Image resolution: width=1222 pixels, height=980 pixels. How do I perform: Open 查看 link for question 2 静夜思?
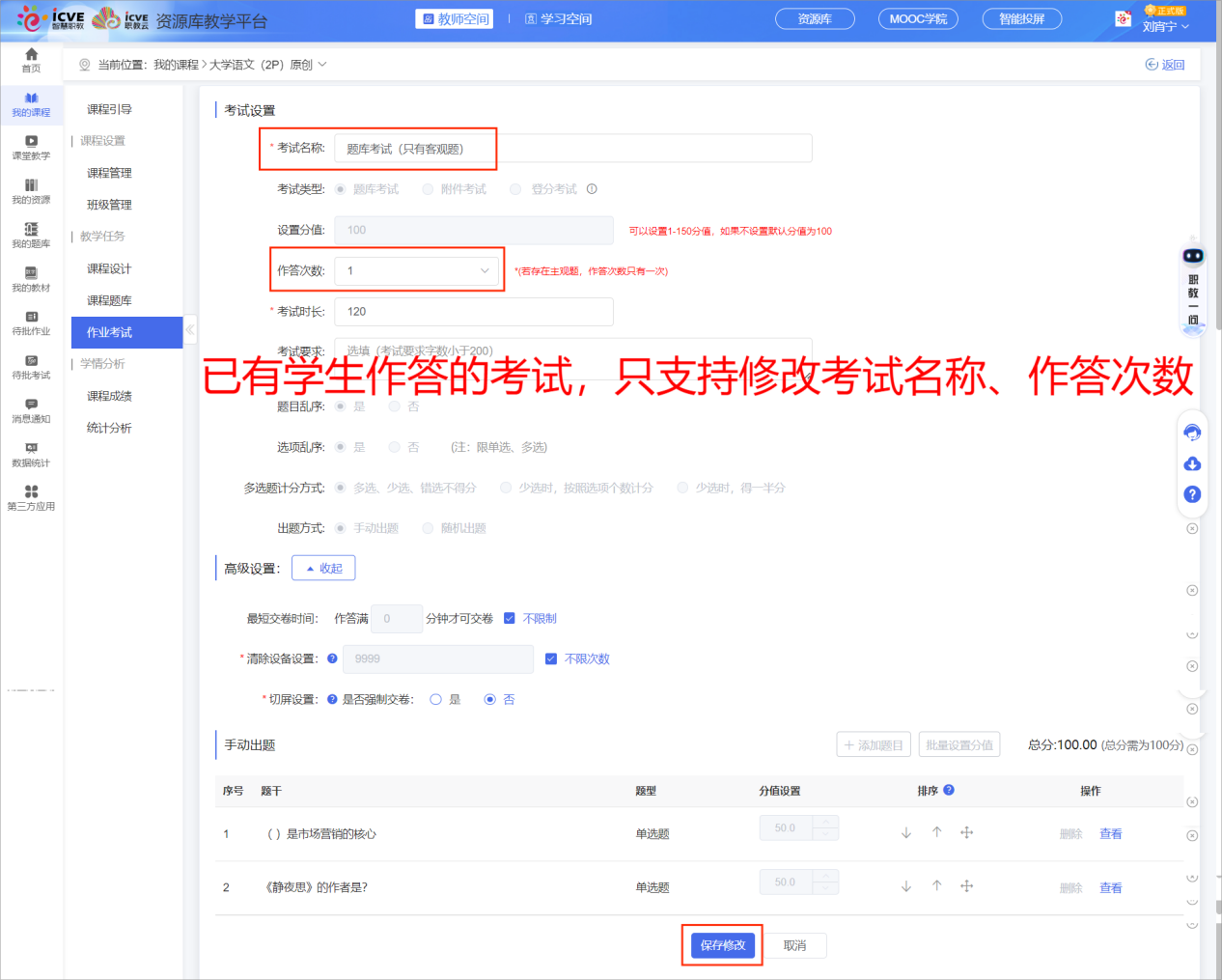1110,886
